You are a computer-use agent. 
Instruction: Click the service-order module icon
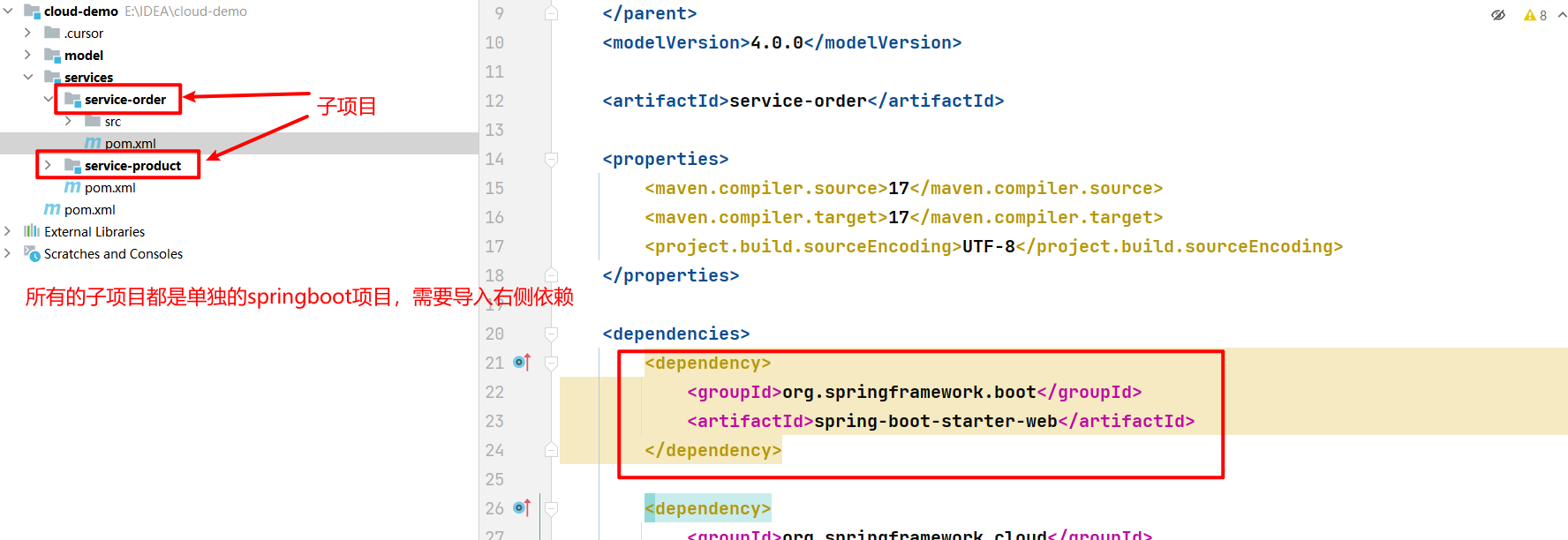72,99
